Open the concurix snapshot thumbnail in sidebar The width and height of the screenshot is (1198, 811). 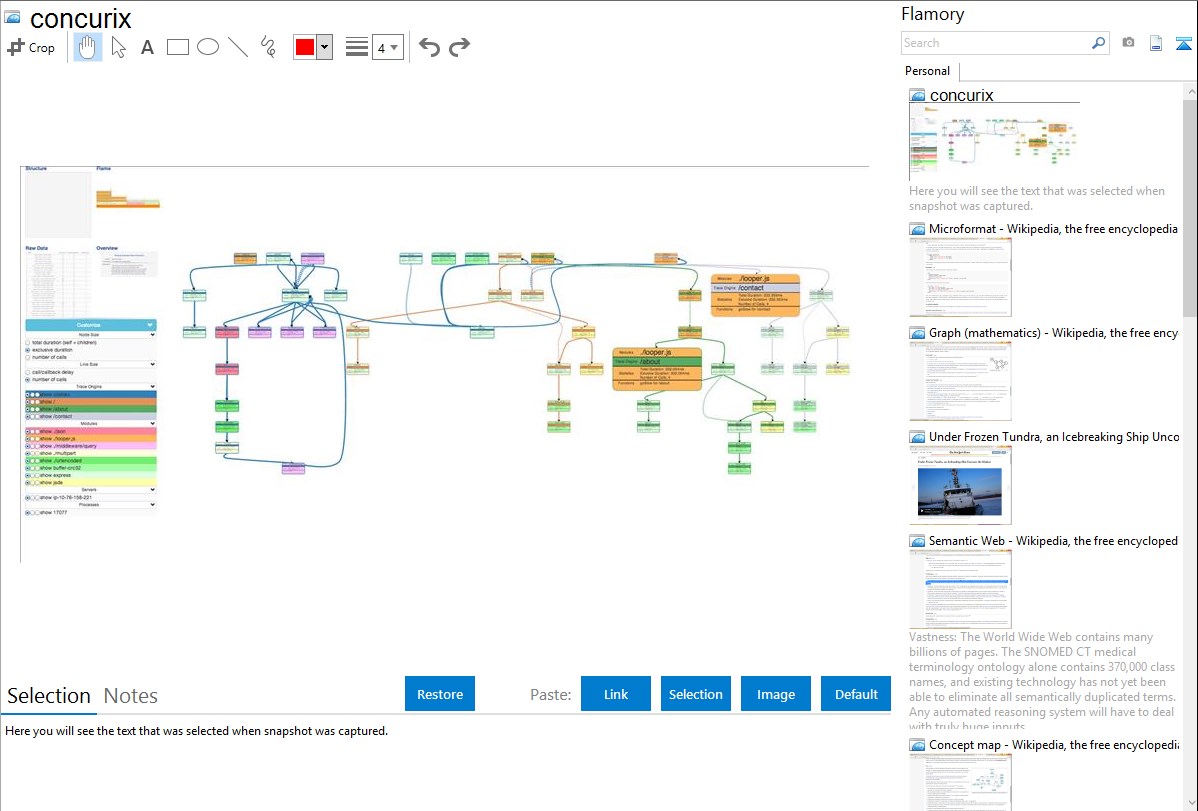993,142
